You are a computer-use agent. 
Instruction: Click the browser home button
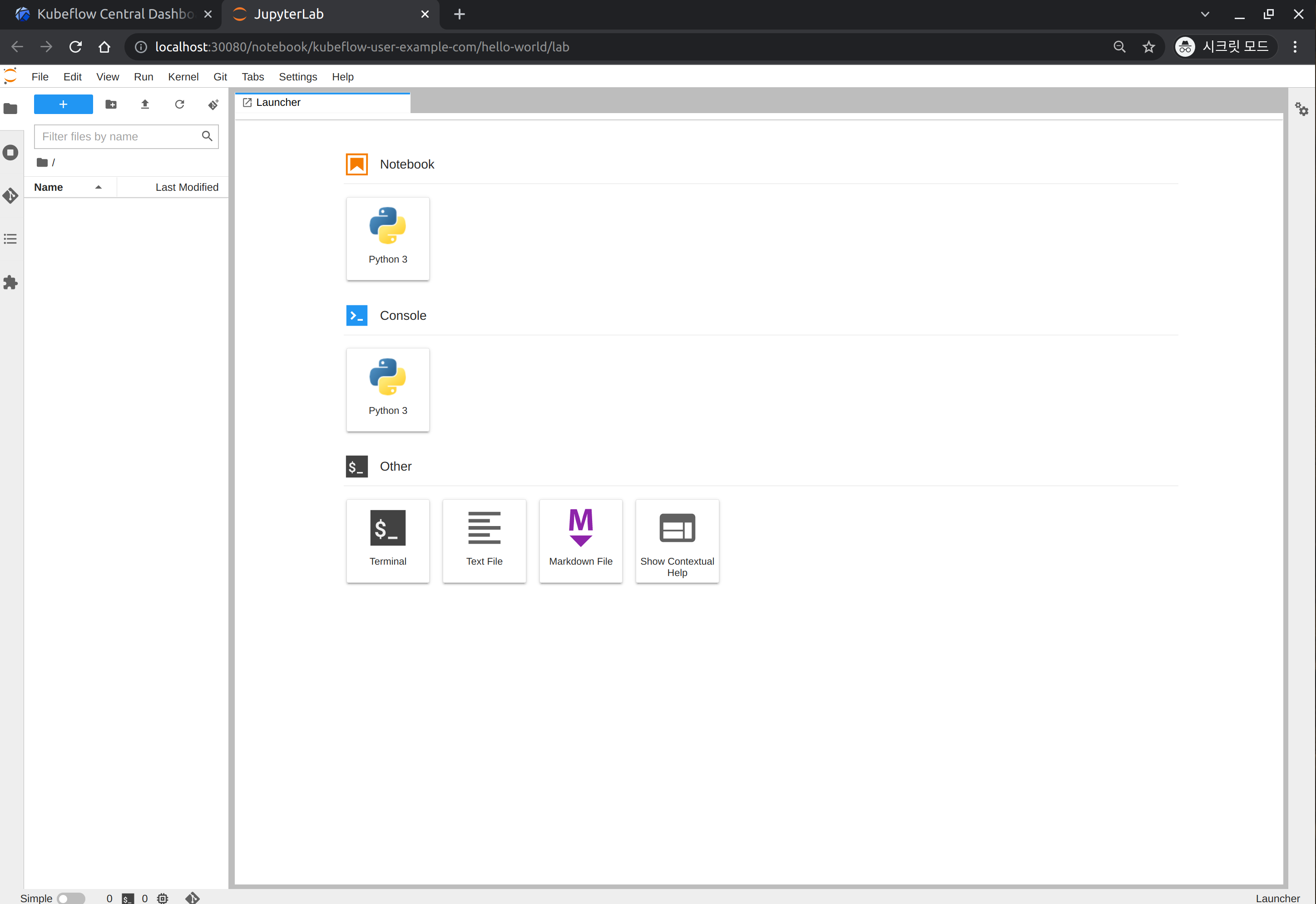(x=104, y=46)
